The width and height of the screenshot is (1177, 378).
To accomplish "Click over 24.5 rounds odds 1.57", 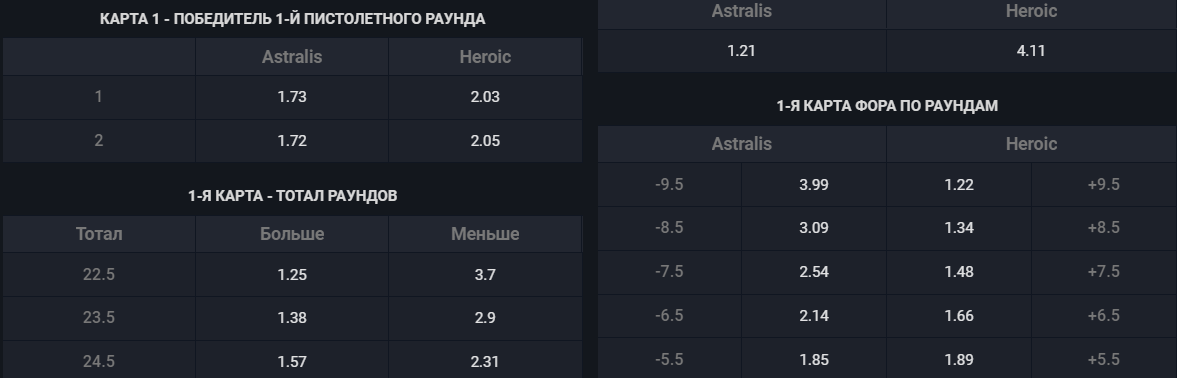I will 292,360.
